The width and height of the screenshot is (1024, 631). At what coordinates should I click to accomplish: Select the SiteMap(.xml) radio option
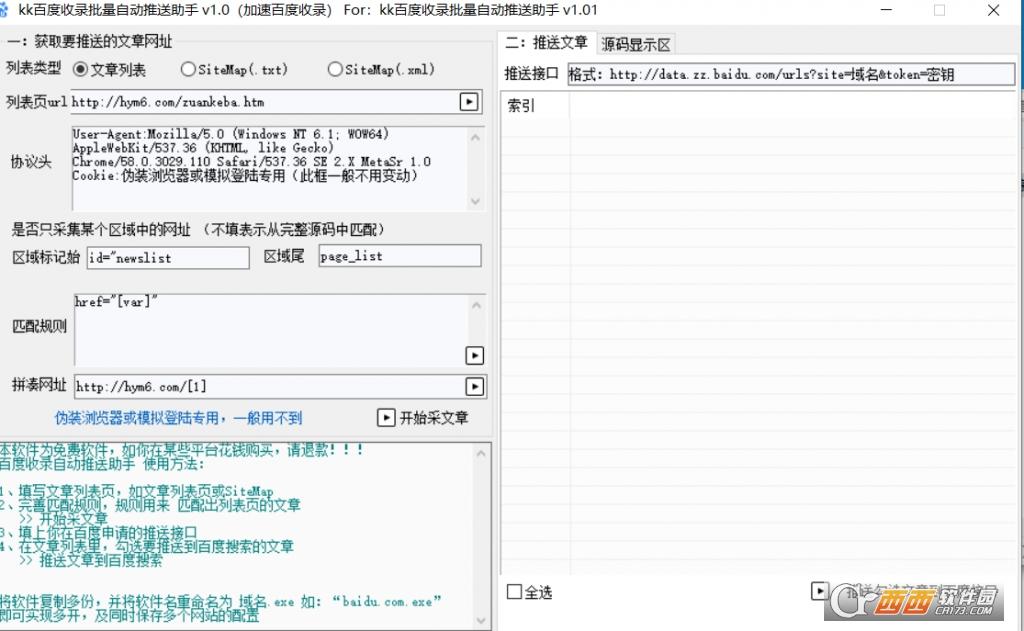(335, 69)
